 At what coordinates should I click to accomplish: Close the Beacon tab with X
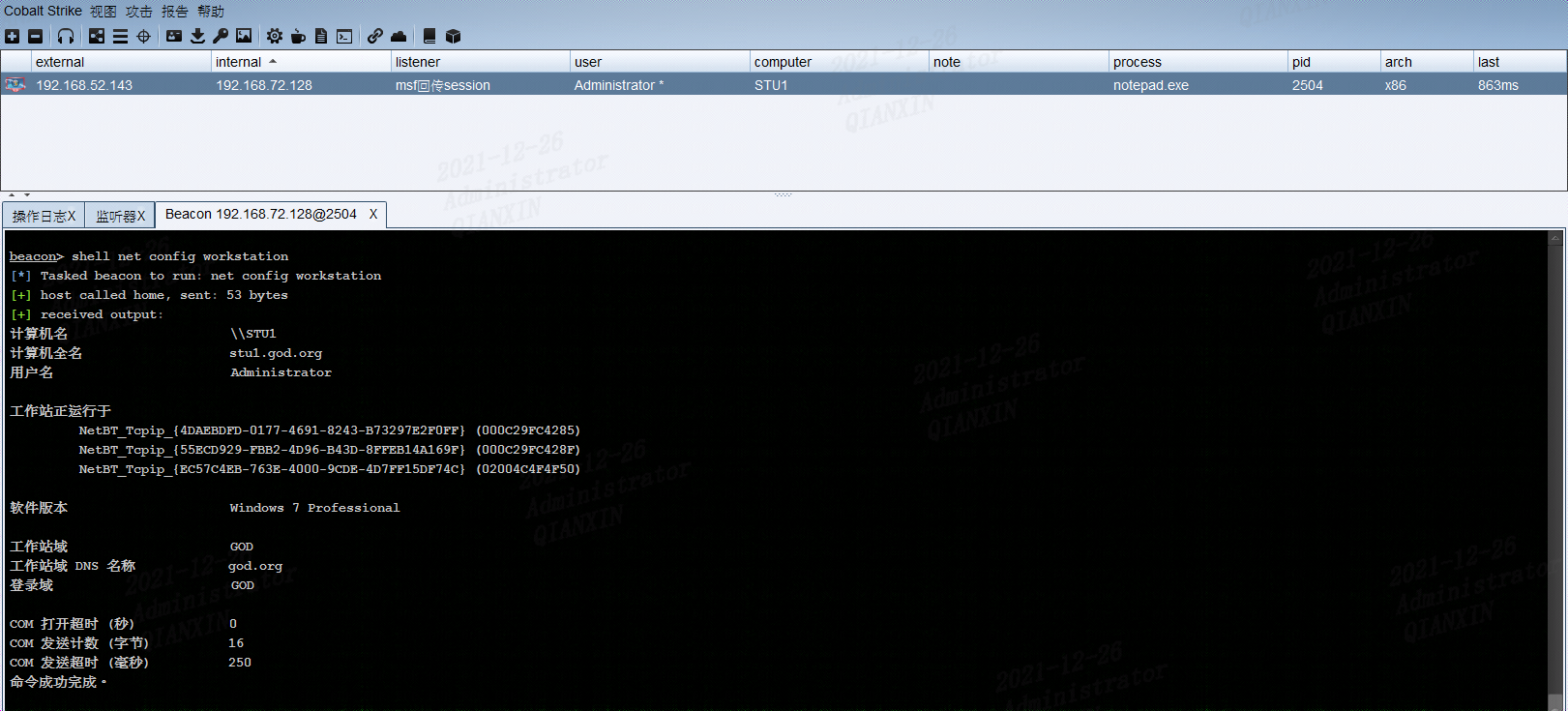[x=373, y=214]
